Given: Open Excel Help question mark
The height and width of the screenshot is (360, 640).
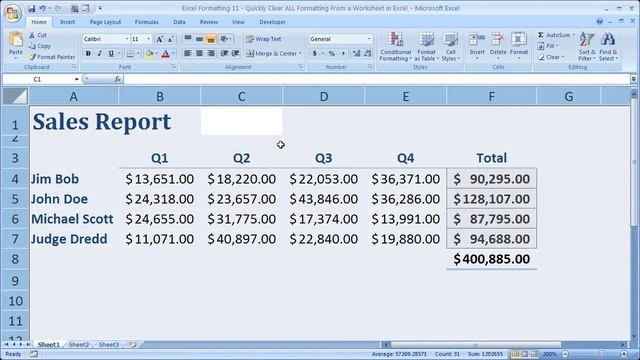Looking at the screenshot, I should coord(599,22).
